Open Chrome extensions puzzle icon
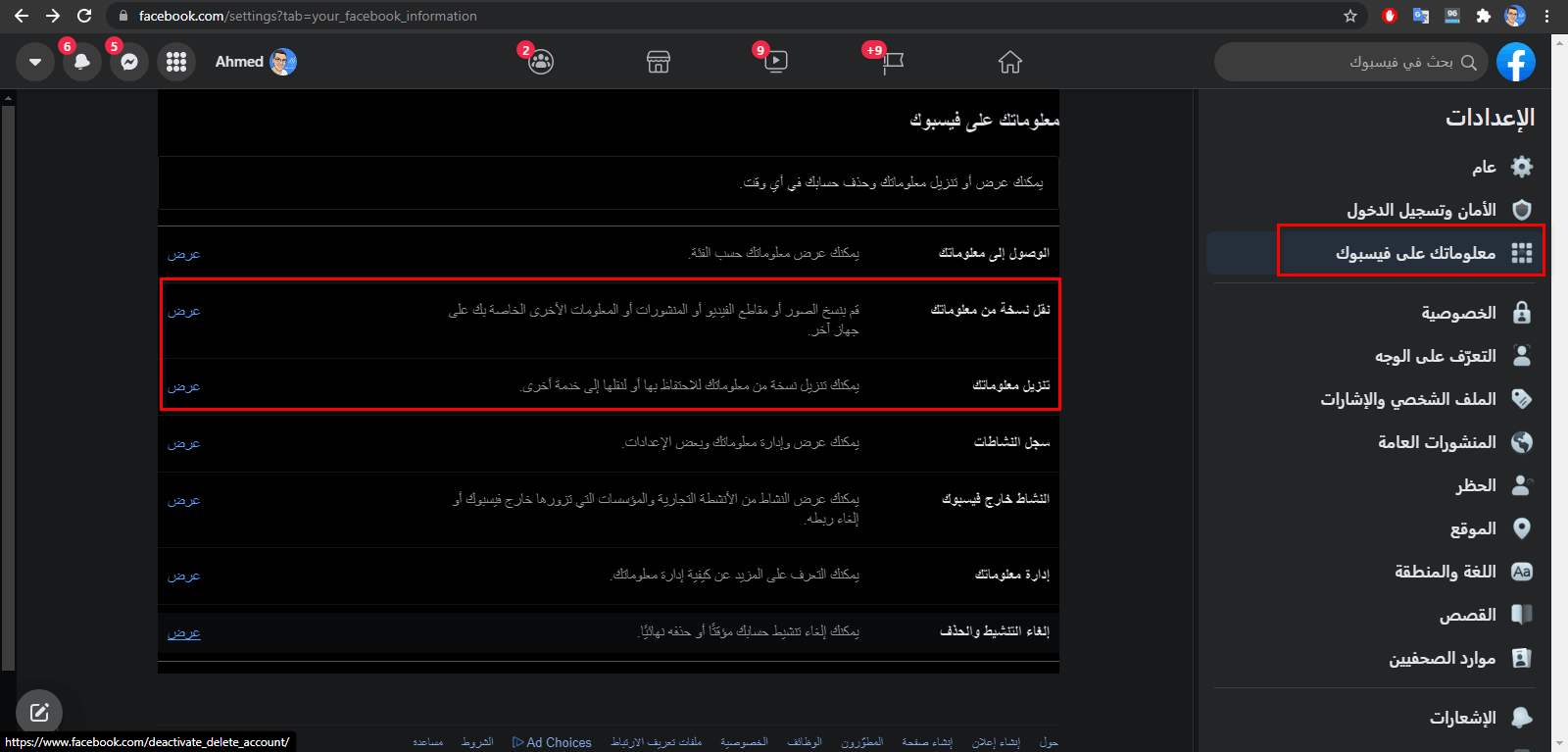1568x752 pixels. click(x=1483, y=16)
